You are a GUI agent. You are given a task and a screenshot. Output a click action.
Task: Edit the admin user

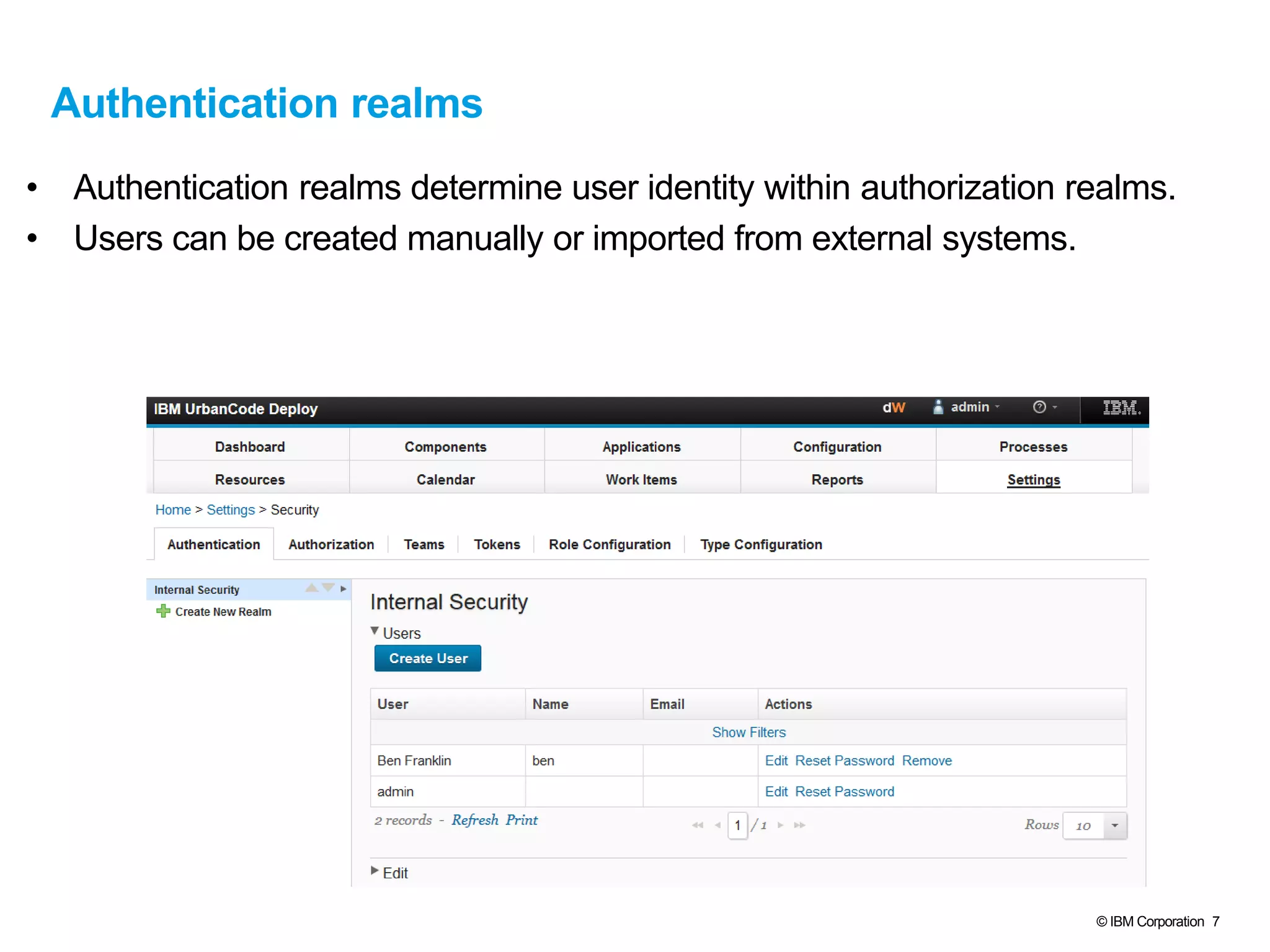[x=776, y=791]
